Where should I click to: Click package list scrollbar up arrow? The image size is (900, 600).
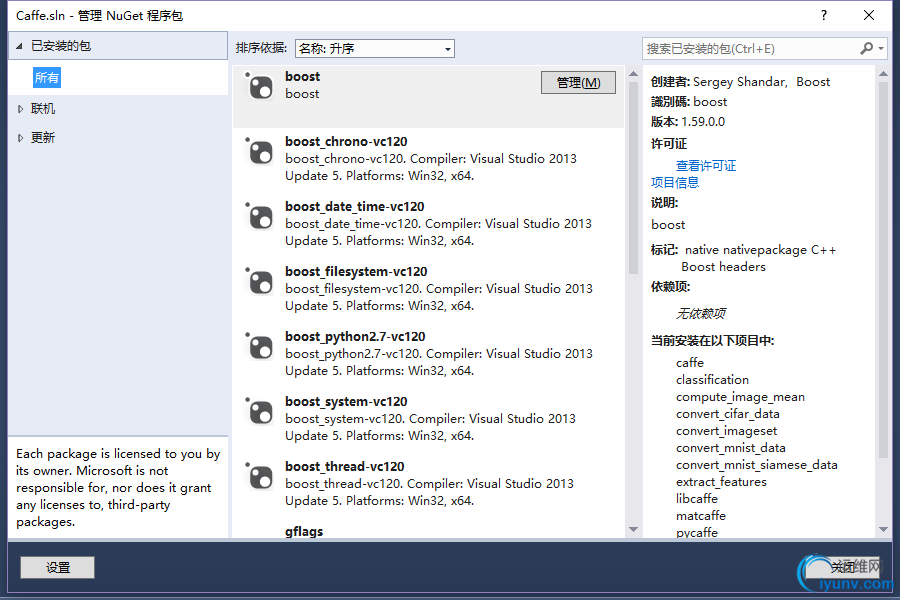point(633,73)
